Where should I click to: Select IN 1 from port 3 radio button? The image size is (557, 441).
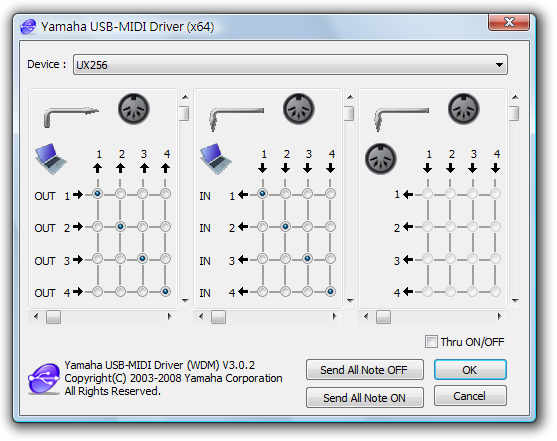pyautogui.click(x=308, y=194)
